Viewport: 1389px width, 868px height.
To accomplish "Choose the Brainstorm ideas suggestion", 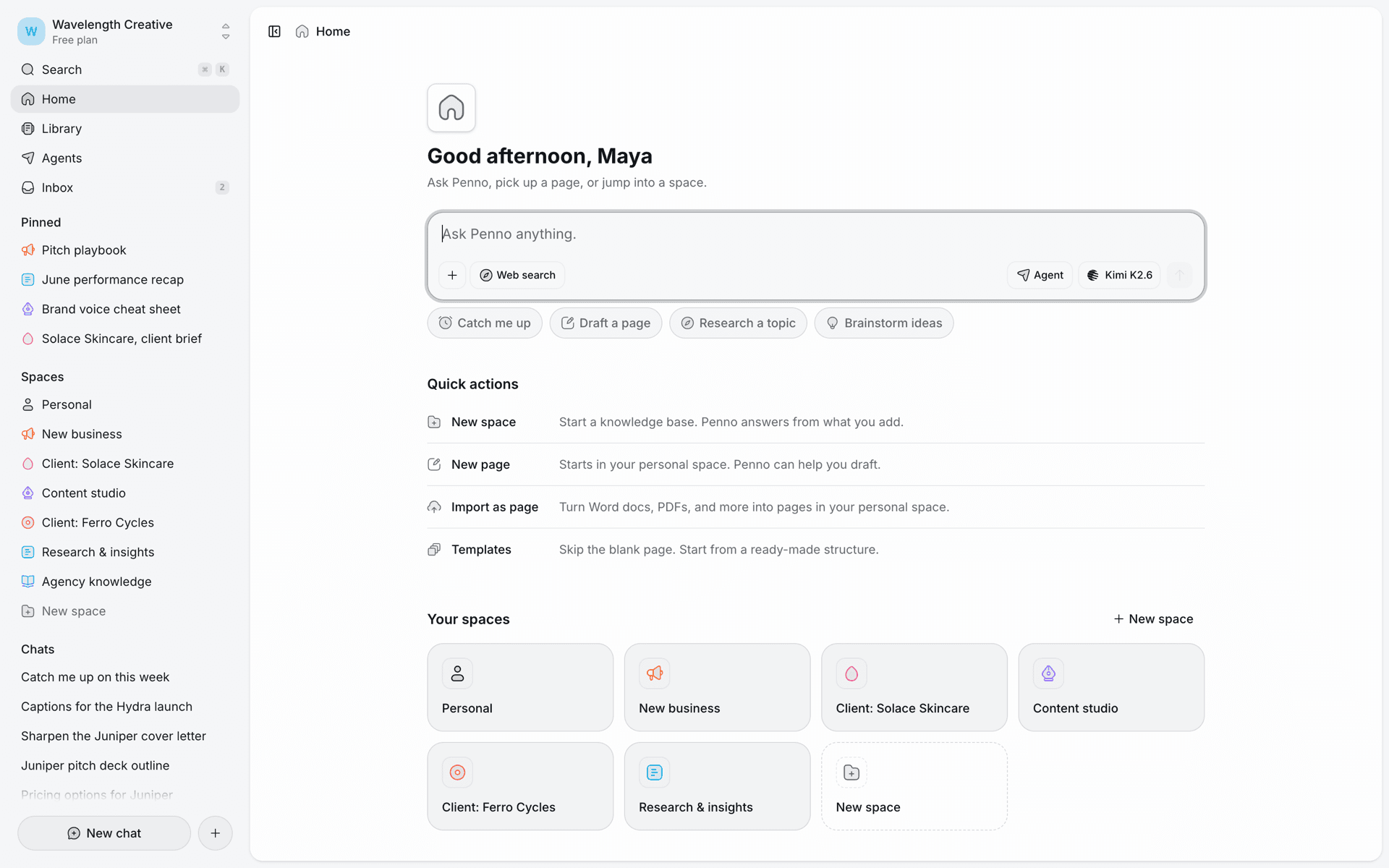I will [884, 323].
